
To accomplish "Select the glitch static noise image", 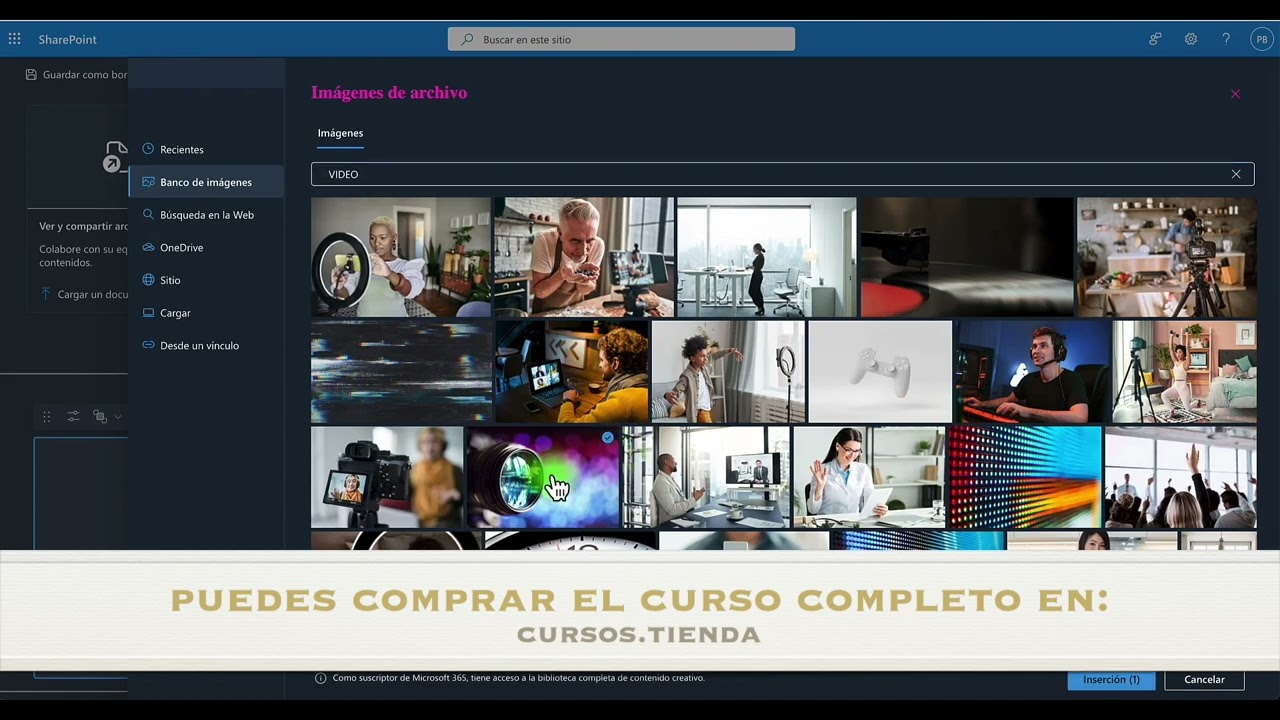I will click(x=401, y=371).
